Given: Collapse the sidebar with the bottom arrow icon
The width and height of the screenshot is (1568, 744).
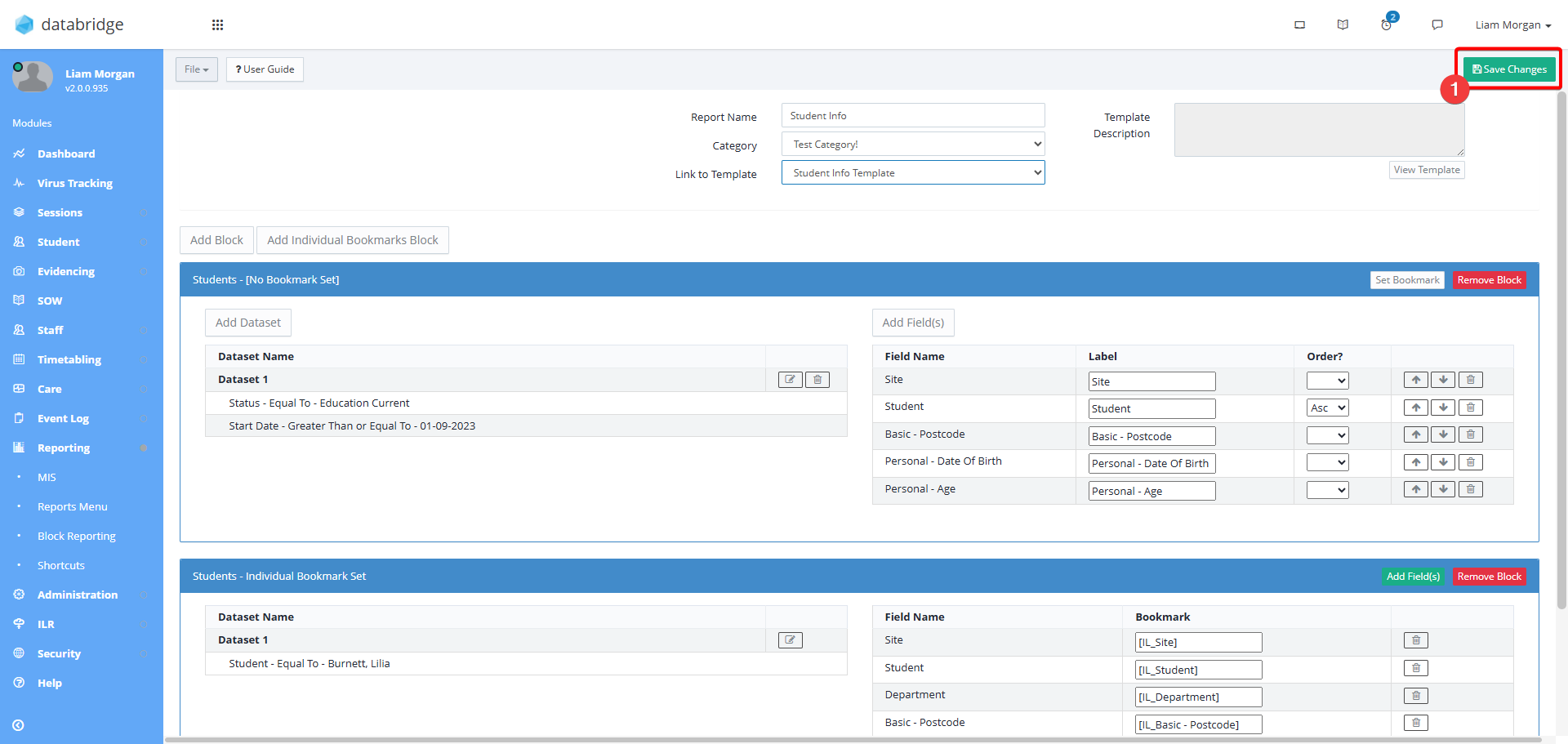Looking at the screenshot, I should pos(18,725).
